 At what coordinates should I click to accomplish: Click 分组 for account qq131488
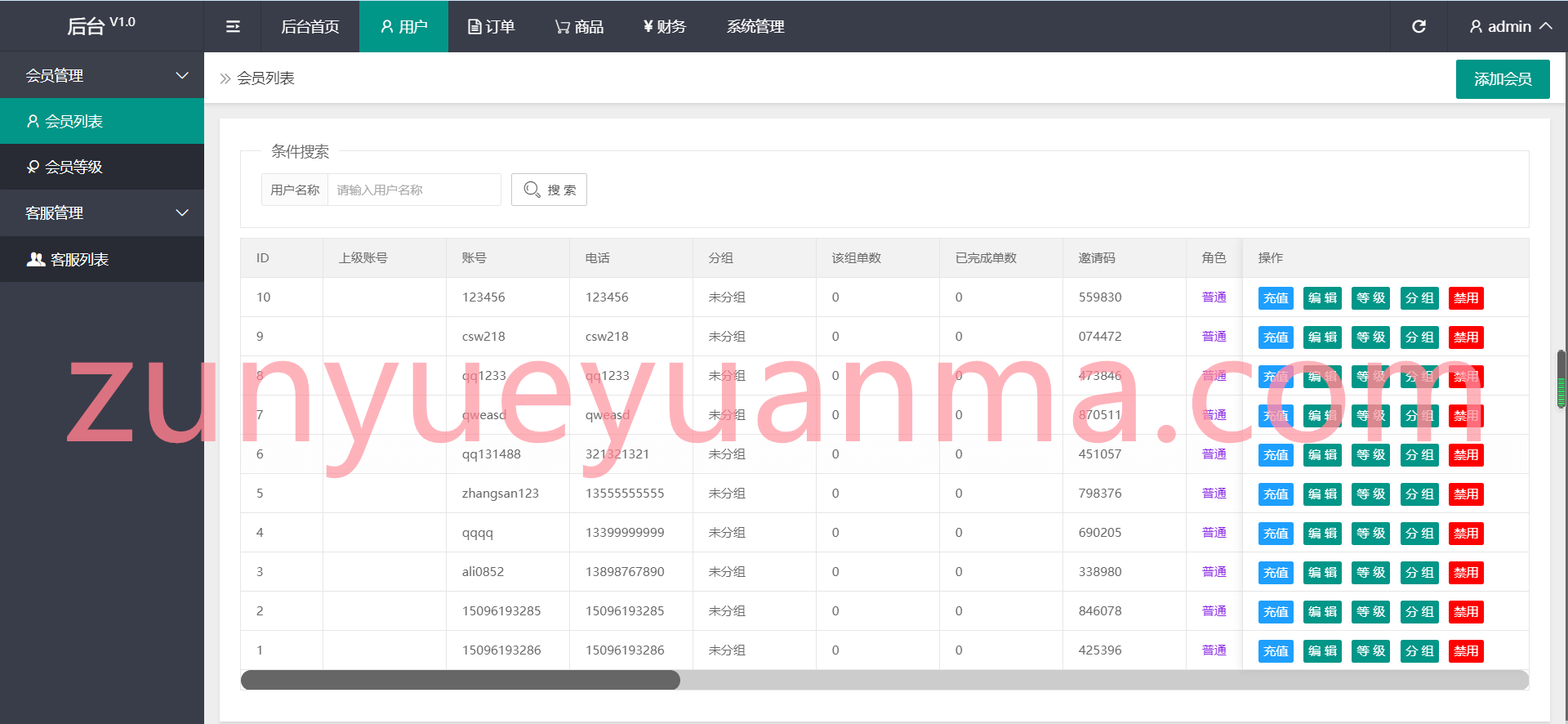click(x=1419, y=455)
